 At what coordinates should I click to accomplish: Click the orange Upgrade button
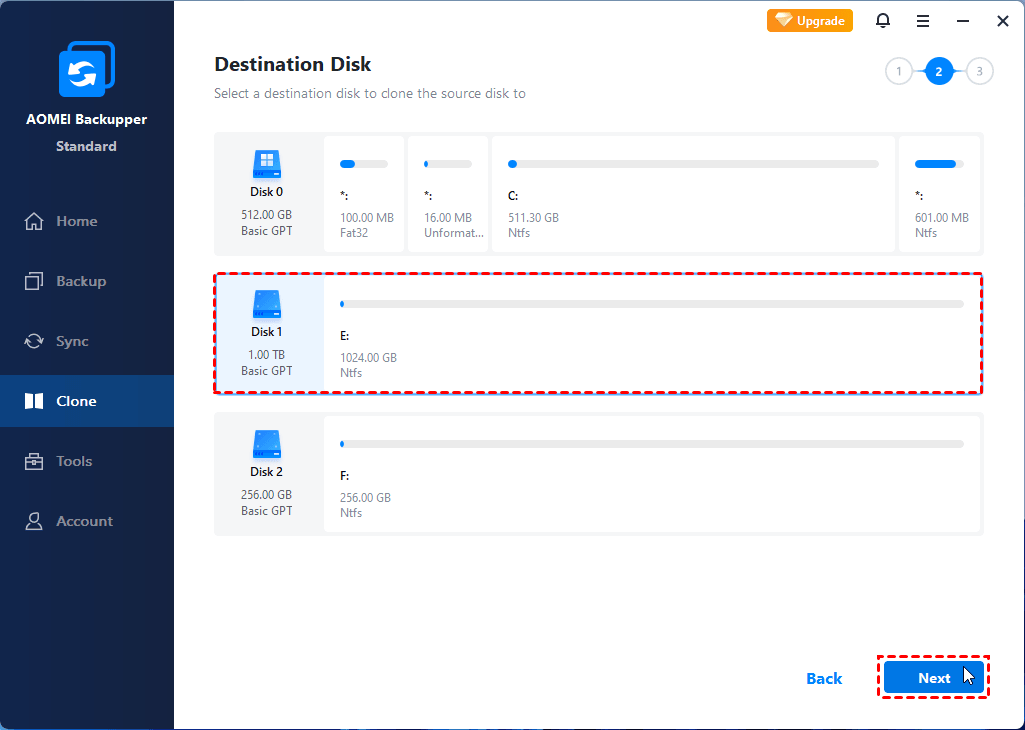tap(810, 21)
